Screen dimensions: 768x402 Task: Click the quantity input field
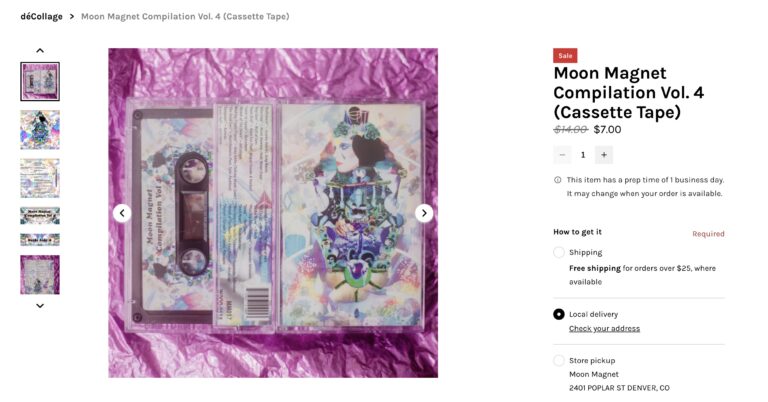[583, 155]
